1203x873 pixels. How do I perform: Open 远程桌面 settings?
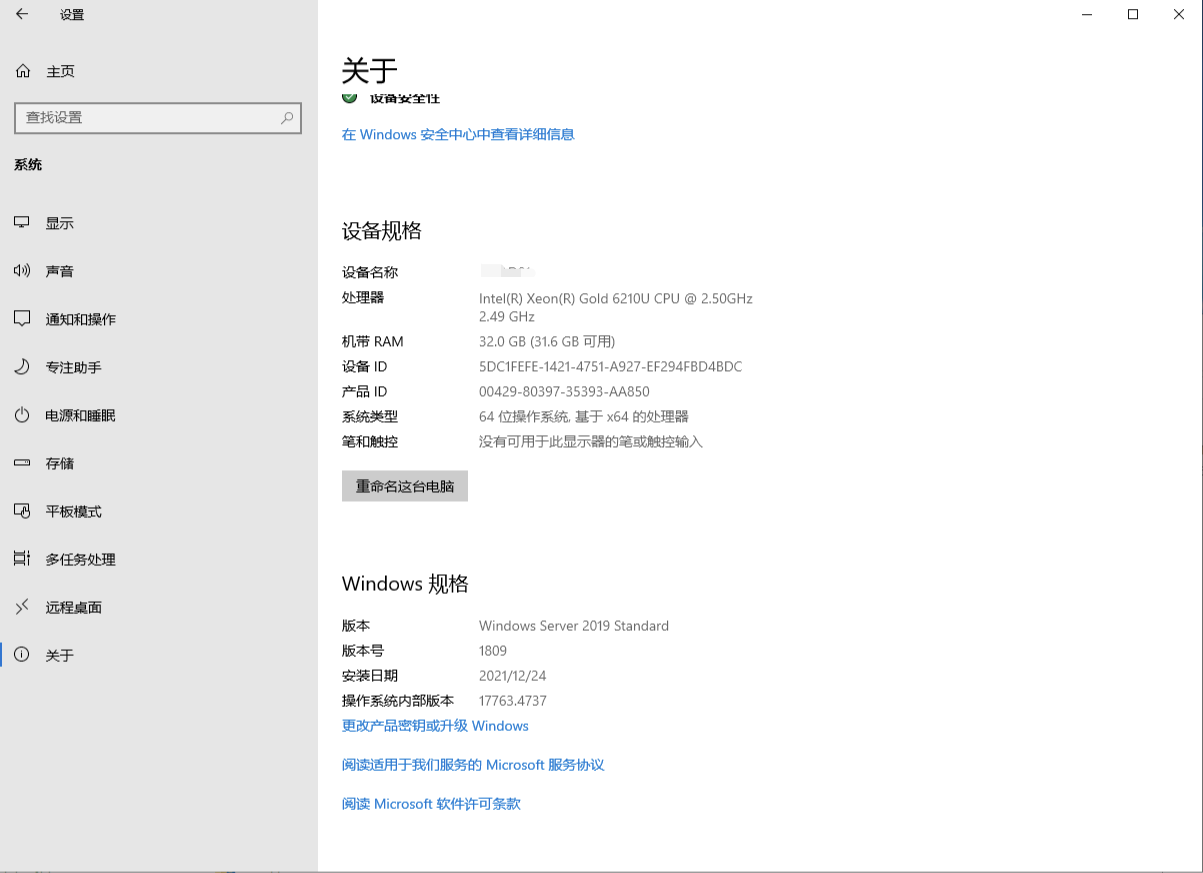click(159, 607)
